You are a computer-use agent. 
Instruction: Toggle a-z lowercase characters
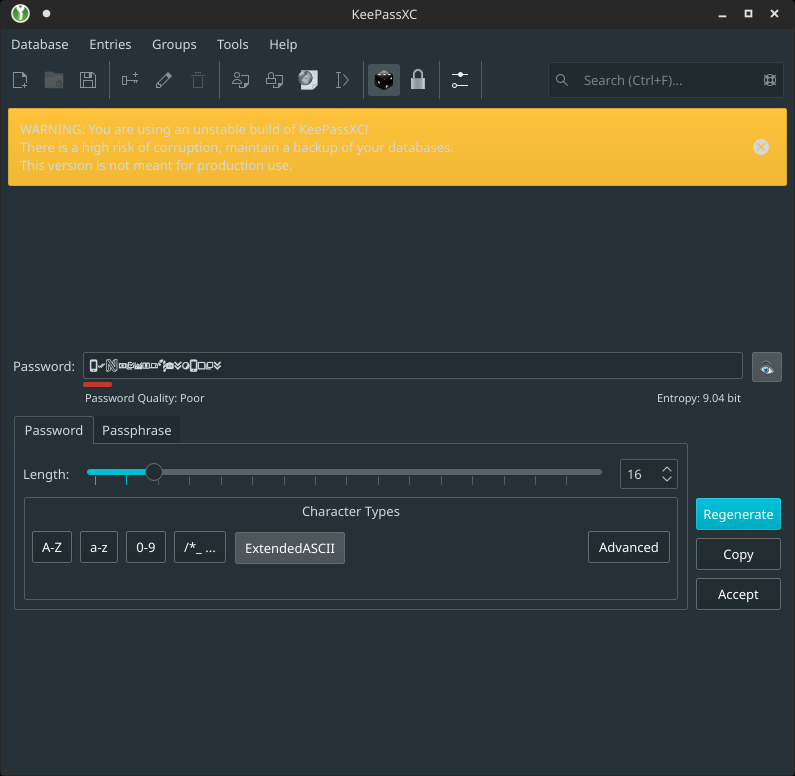[x=99, y=547]
